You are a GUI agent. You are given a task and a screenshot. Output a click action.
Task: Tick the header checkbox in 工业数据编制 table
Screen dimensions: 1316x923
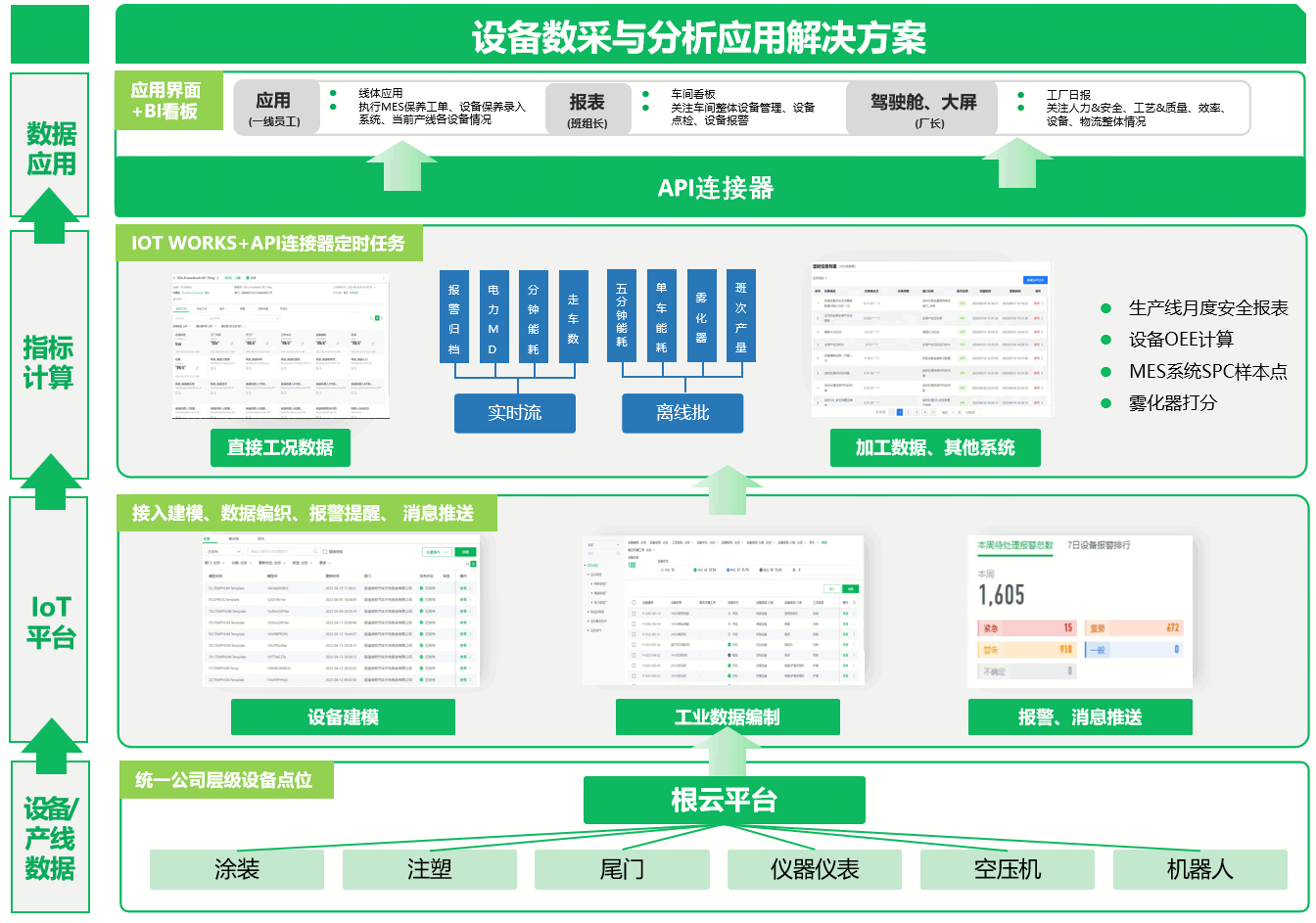click(634, 603)
